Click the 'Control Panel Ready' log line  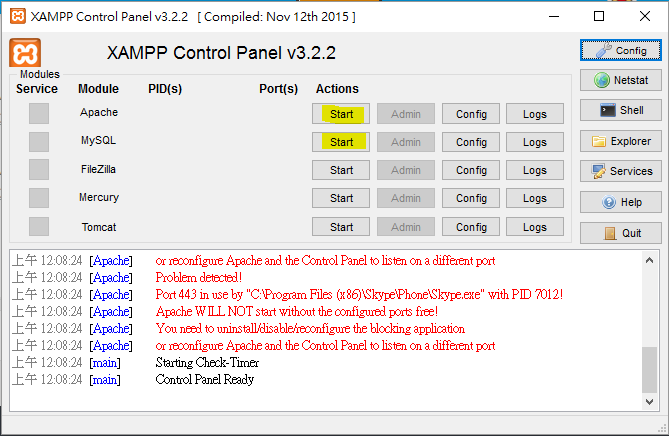tap(205, 380)
